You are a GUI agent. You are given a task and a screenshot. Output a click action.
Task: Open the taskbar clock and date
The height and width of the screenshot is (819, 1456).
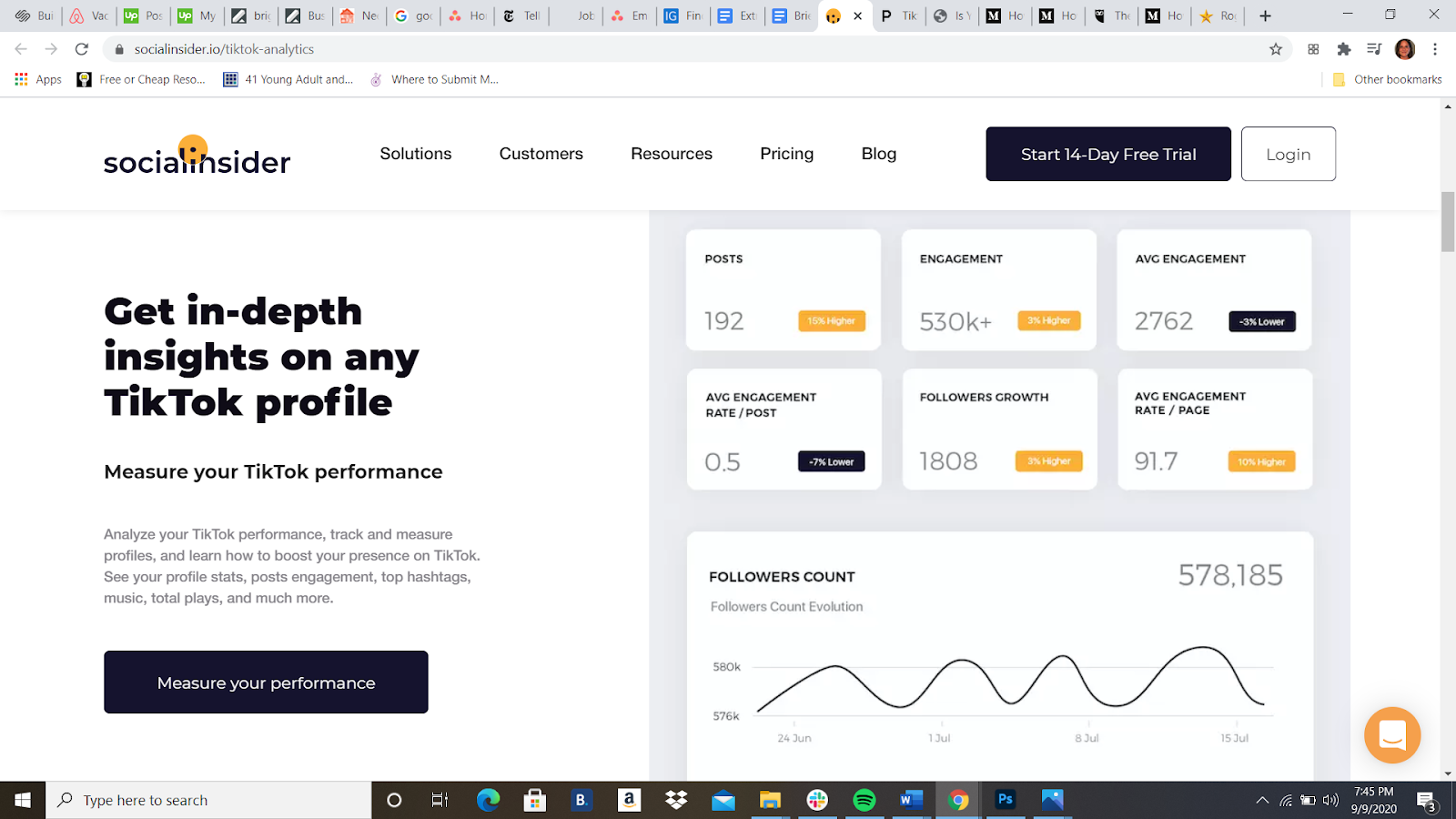[1374, 800]
